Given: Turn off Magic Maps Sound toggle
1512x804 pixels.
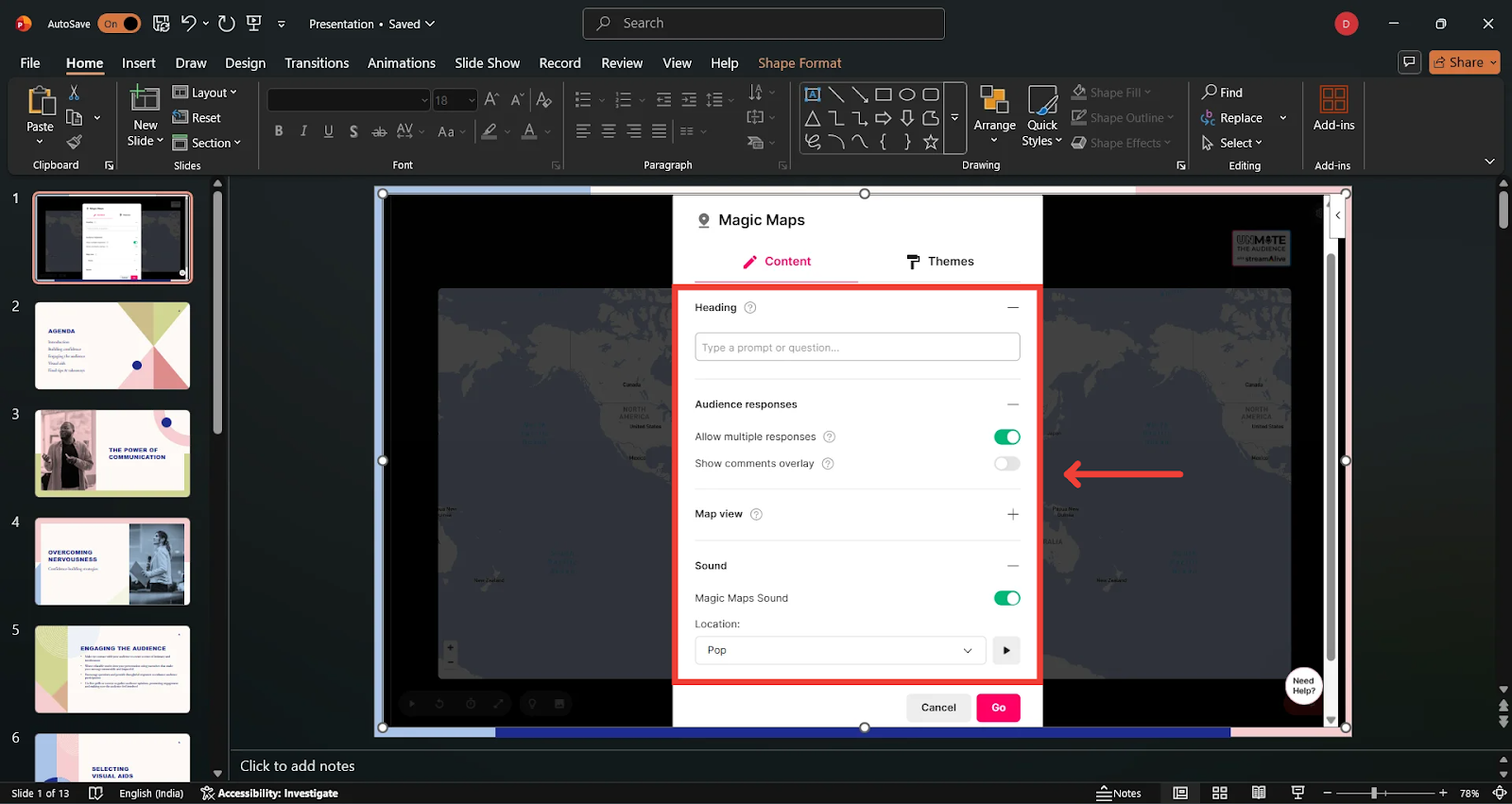Looking at the screenshot, I should (1006, 598).
